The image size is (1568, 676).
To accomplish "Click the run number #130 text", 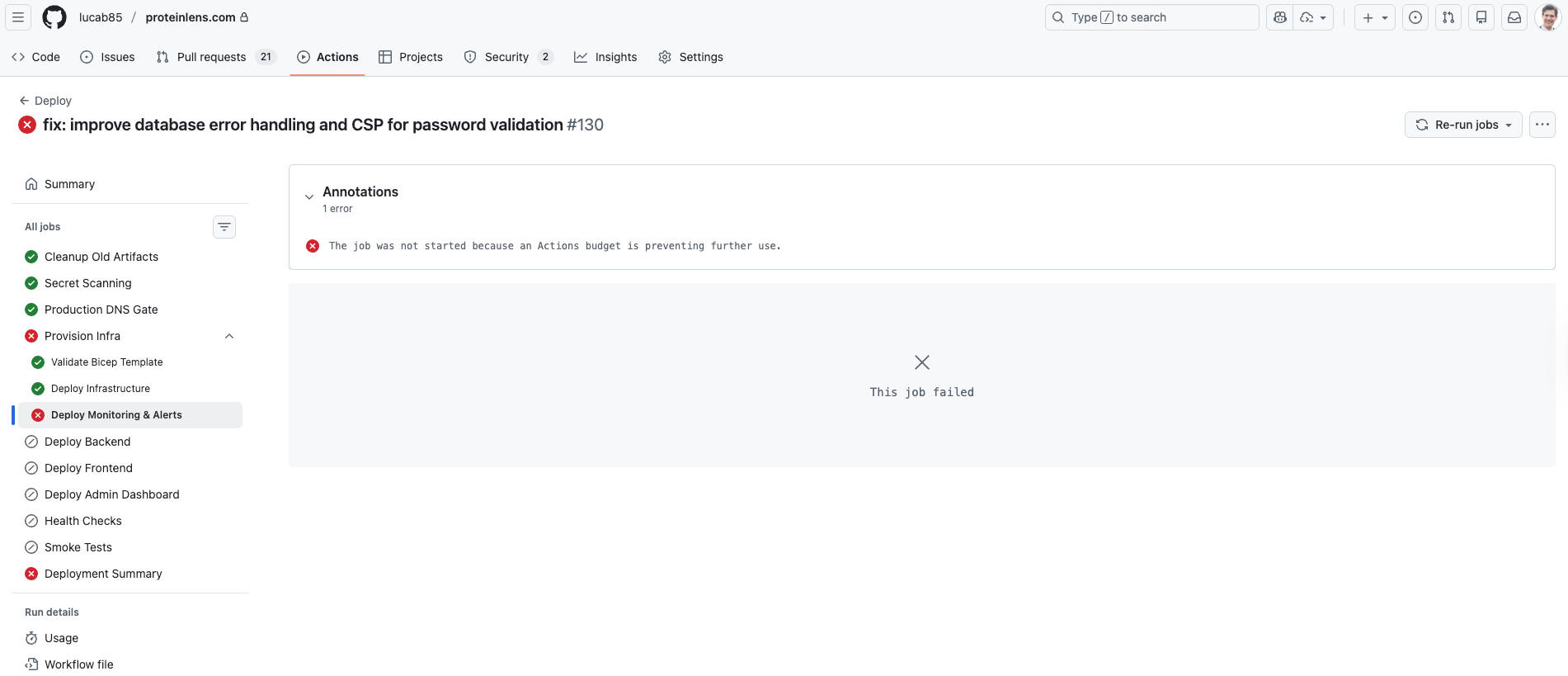I will [586, 125].
